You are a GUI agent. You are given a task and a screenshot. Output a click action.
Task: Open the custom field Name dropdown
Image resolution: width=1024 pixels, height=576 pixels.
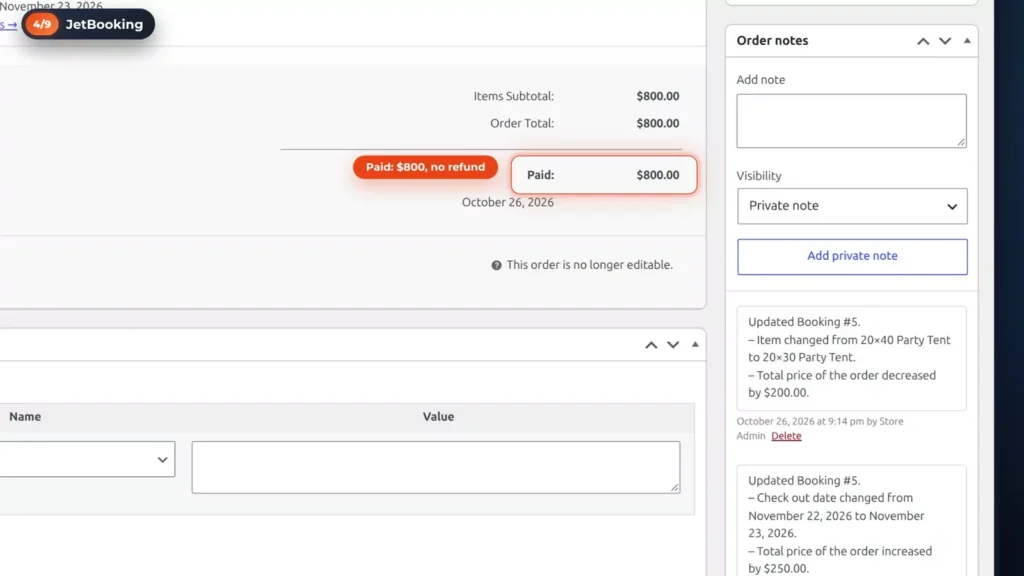click(x=88, y=459)
